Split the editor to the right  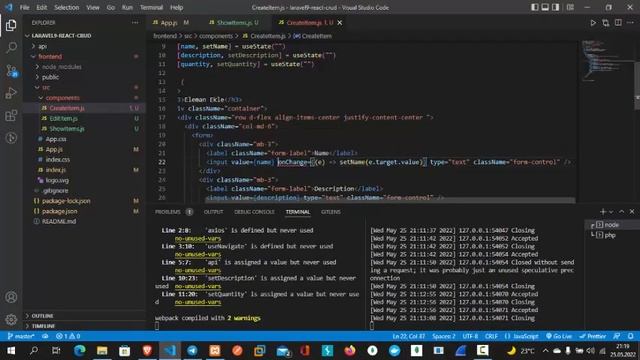tap(618, 23)
